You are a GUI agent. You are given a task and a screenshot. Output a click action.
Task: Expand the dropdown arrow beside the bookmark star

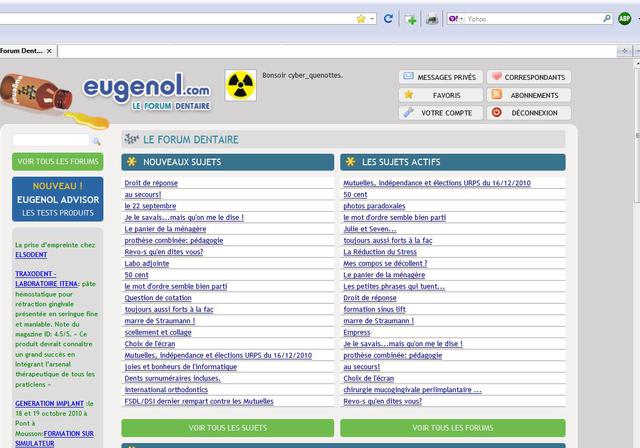click(372, 19)
